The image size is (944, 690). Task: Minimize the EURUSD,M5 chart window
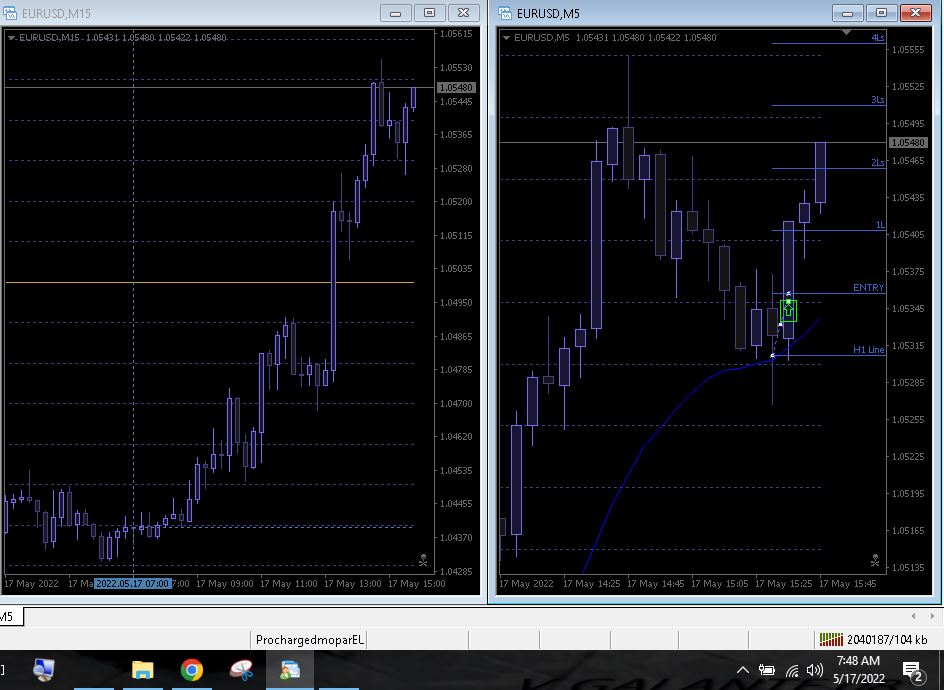coord(848,13)
